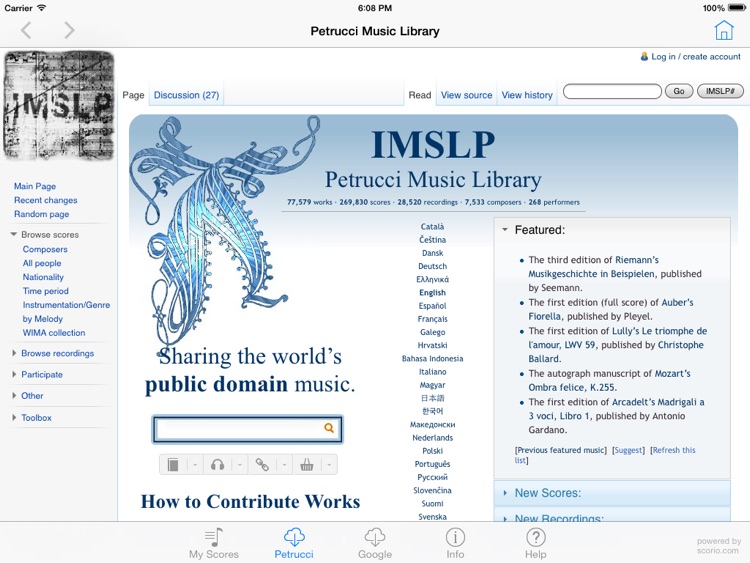Browse by Time period link
This screenshot has height=563, width=750.
[x=45, y=291]
